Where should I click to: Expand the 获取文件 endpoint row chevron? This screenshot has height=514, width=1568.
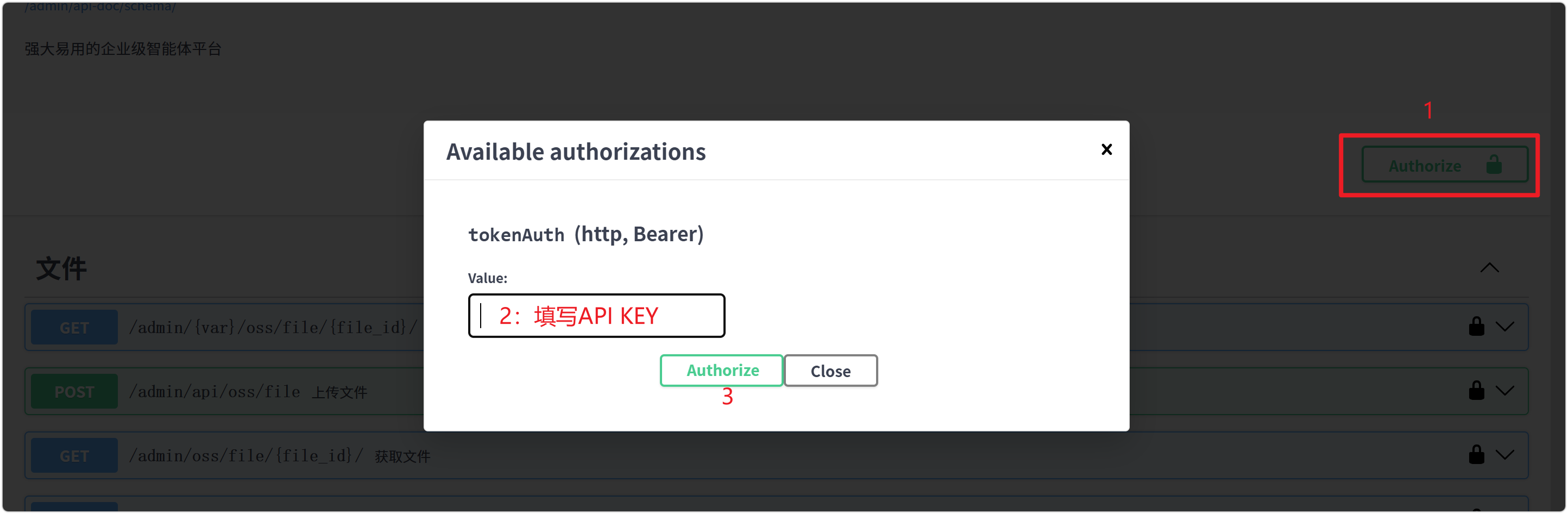[x=1504, y=455]
